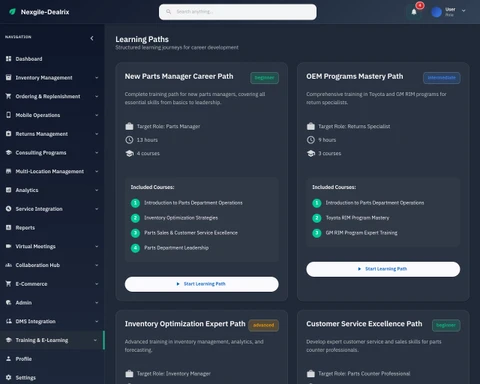480x384 pixels.
Task: Click the Admin icon in sidebar
Action: click(9, 302)
